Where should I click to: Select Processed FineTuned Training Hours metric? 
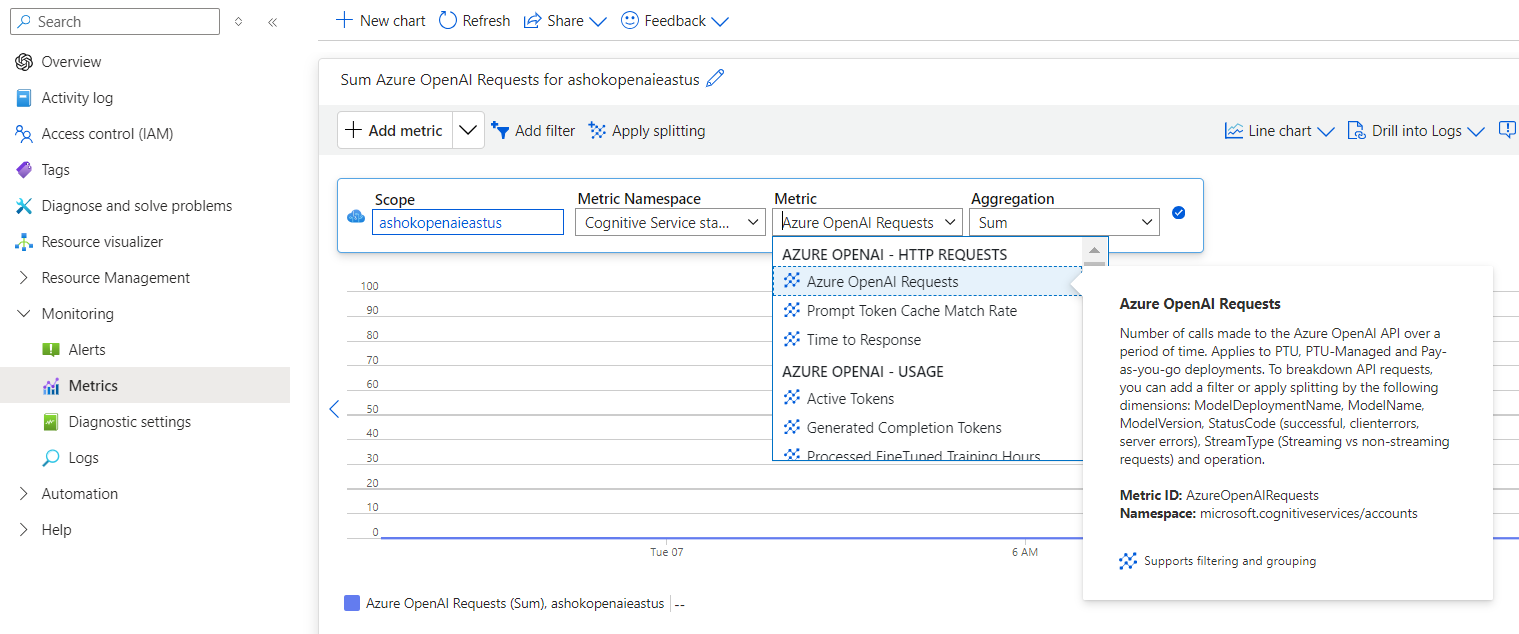click(927, 455)
